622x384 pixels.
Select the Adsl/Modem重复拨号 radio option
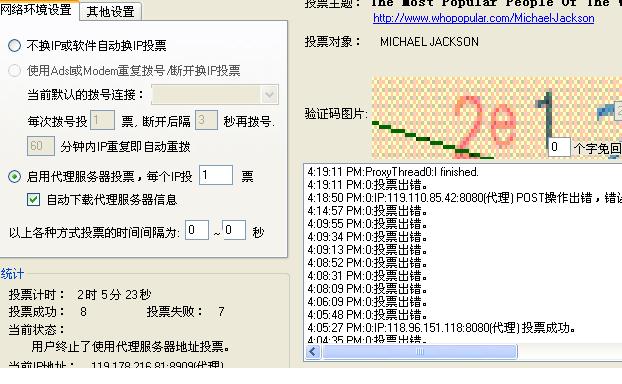[15, 71]
